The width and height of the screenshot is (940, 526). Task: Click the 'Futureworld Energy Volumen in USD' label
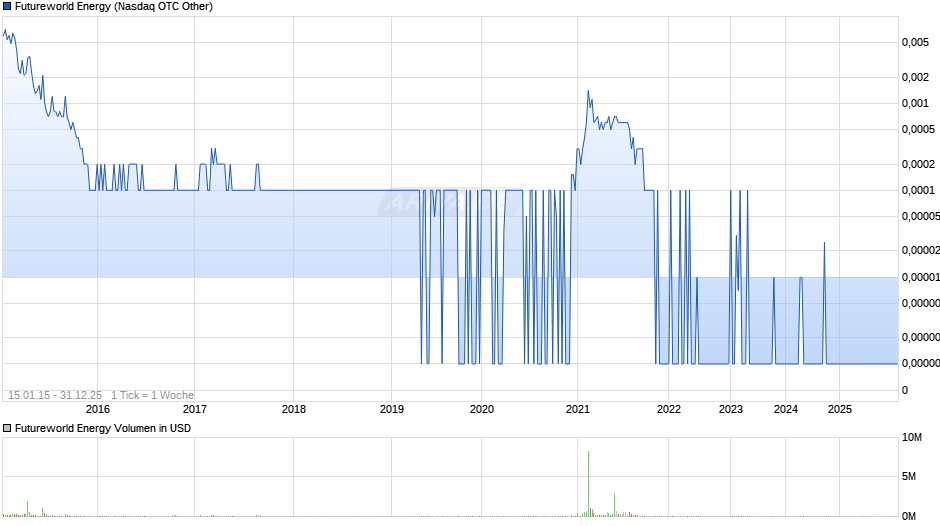[x=103, y=428]
